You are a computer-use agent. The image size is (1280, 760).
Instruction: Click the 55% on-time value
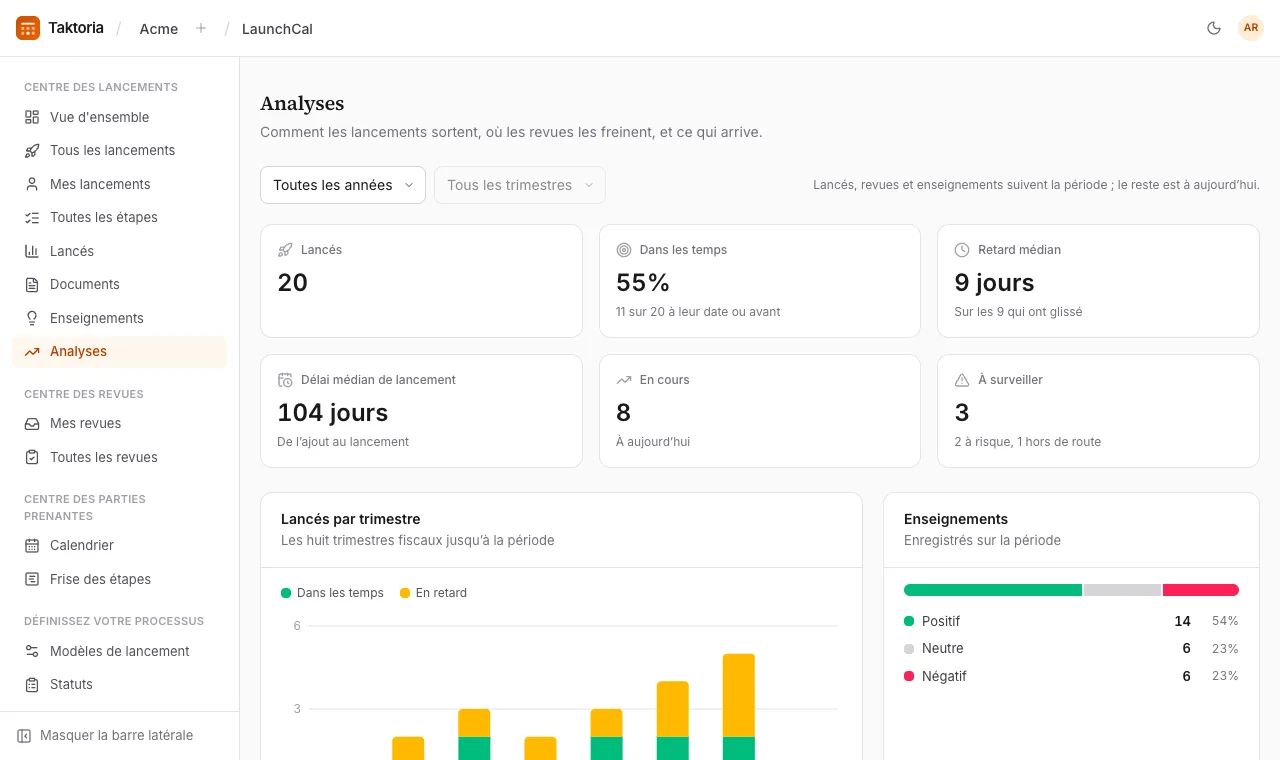pos(643,282)
